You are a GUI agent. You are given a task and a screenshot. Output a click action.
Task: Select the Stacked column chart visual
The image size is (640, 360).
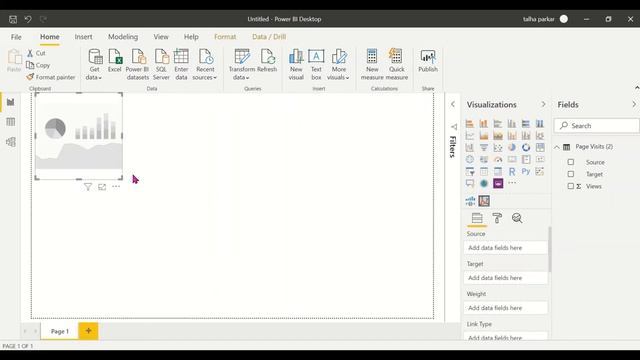(484, 124)
